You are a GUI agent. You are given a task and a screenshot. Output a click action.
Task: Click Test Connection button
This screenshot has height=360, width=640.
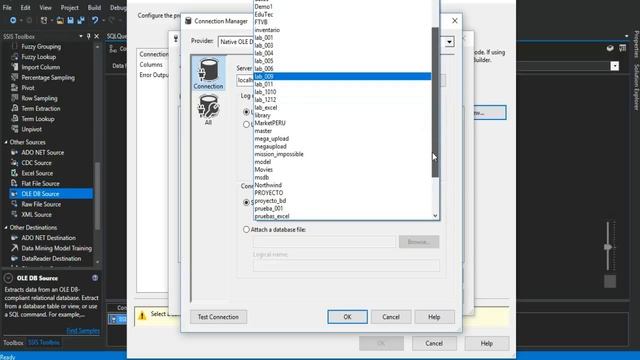point(218,317)
